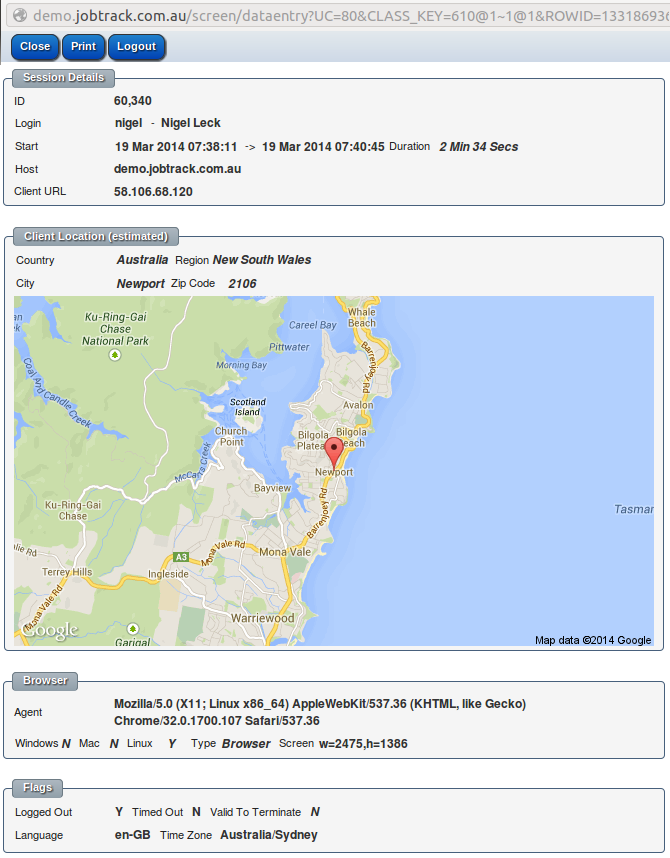
Task: Click the Warriewood label on the map
Action: click(x=263, y=618)
